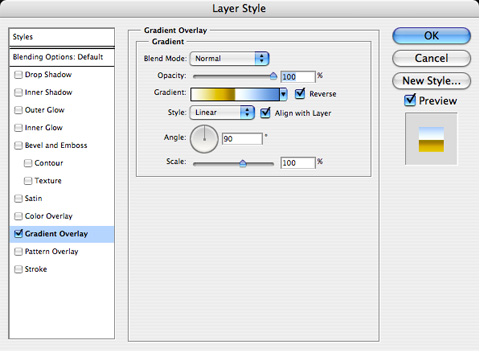Click the Angle dial control
The width and height of the screenshot is (480, 360).
[x=204, y=139]
